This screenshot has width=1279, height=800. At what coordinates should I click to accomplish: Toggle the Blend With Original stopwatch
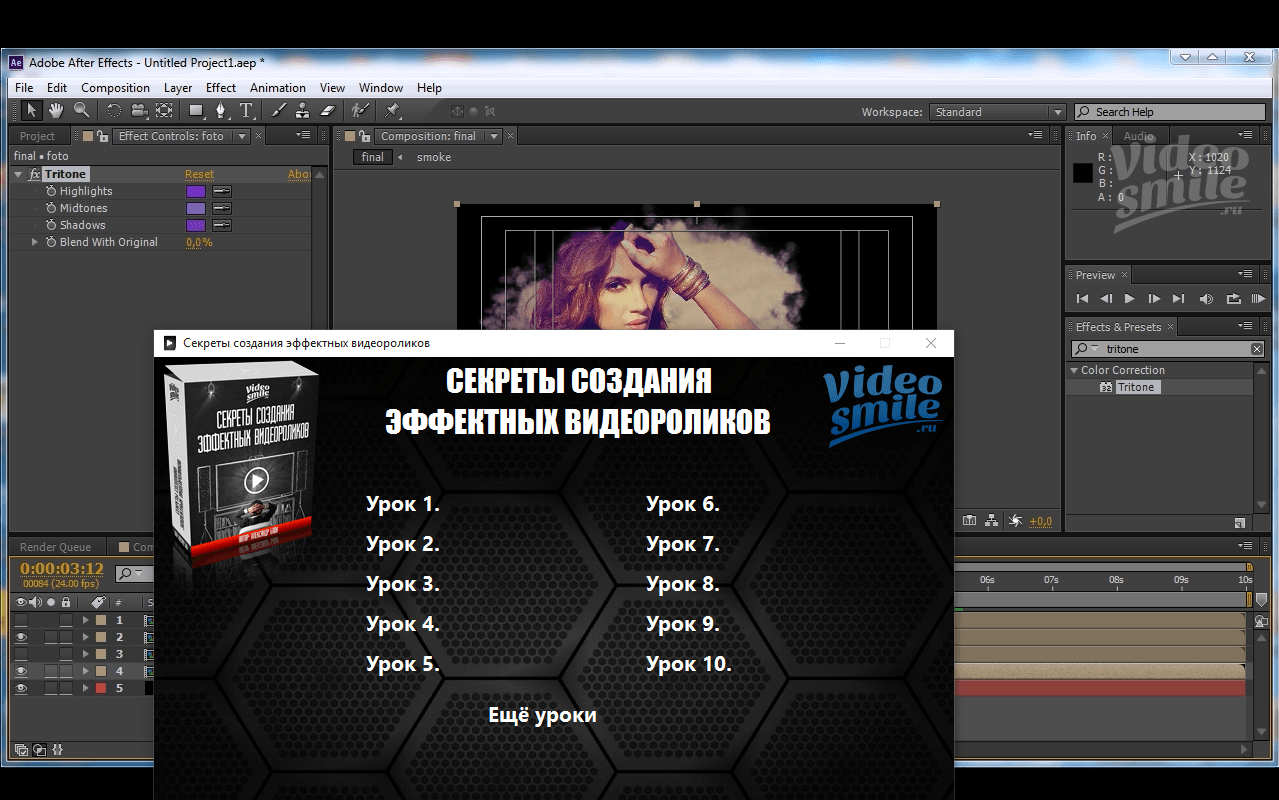pyautogui.click(x=51, y=242)
